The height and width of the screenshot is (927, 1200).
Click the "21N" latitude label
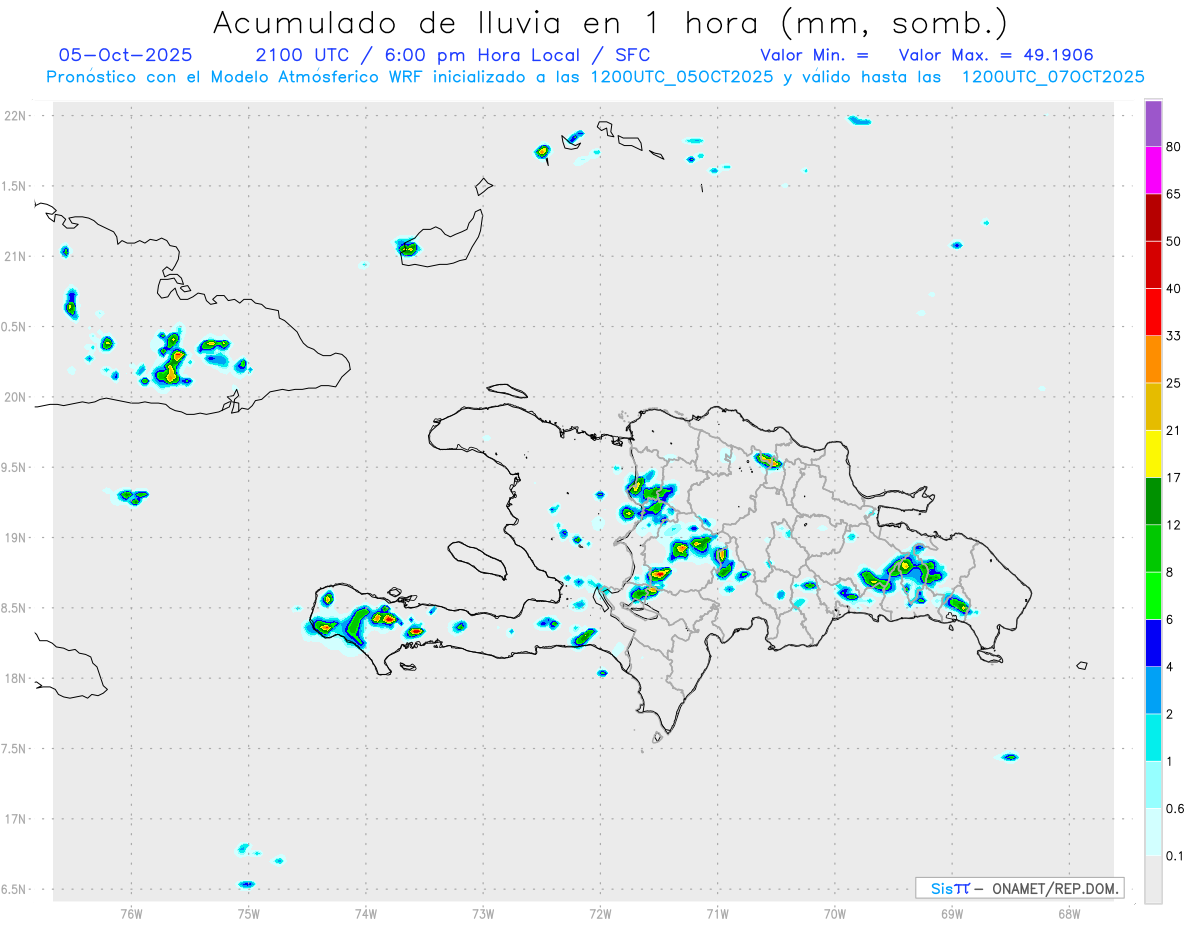tap(15, 256)
